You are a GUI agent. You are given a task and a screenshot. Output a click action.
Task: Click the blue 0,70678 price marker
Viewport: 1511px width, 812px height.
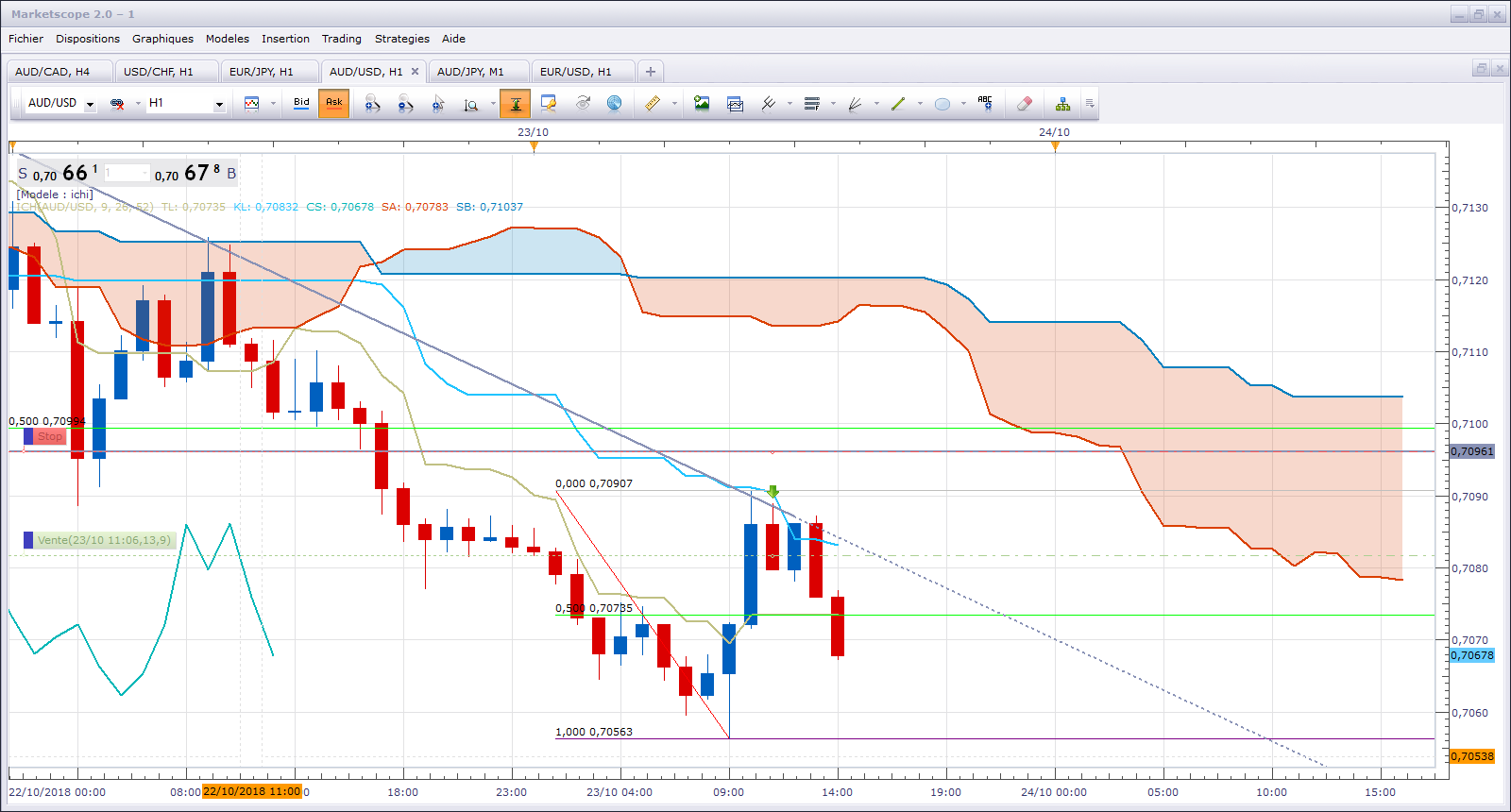(x=1472, y=655)
